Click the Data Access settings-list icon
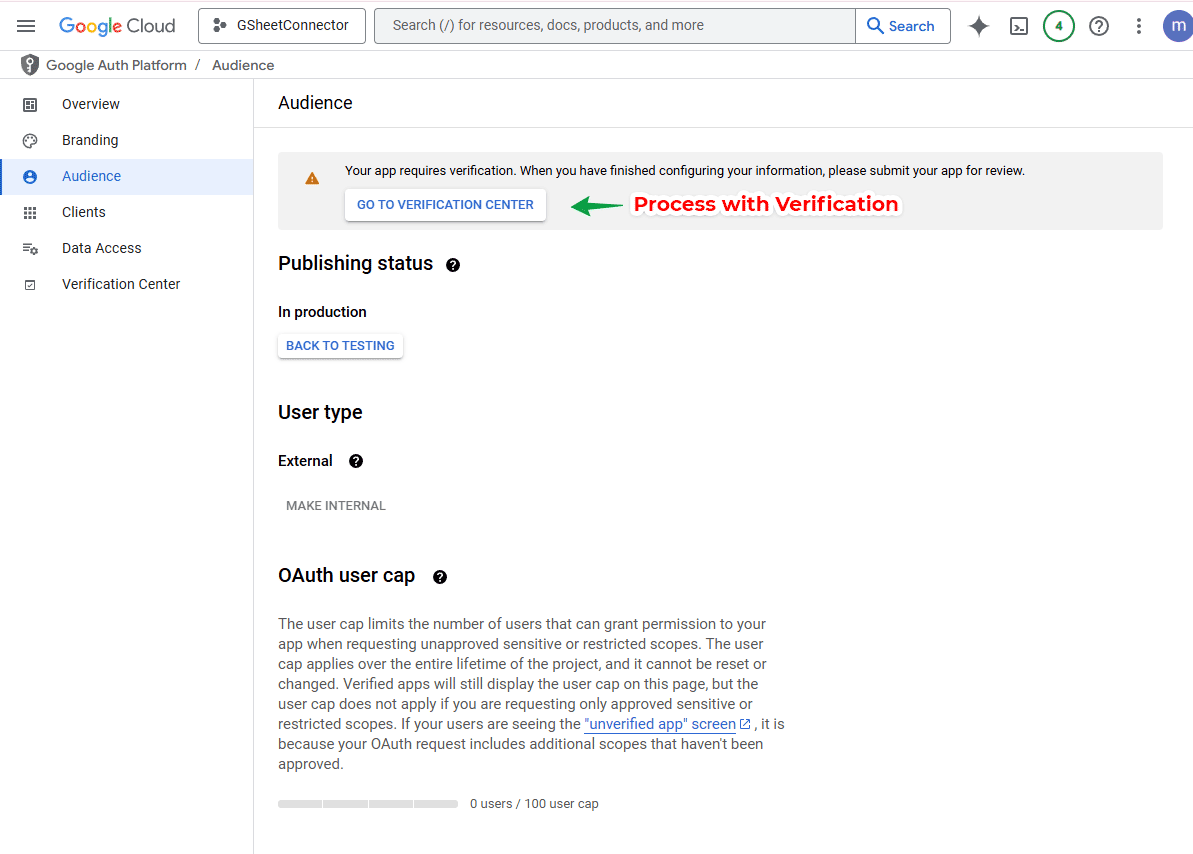The image size is (1193, 854). point(30,249)
